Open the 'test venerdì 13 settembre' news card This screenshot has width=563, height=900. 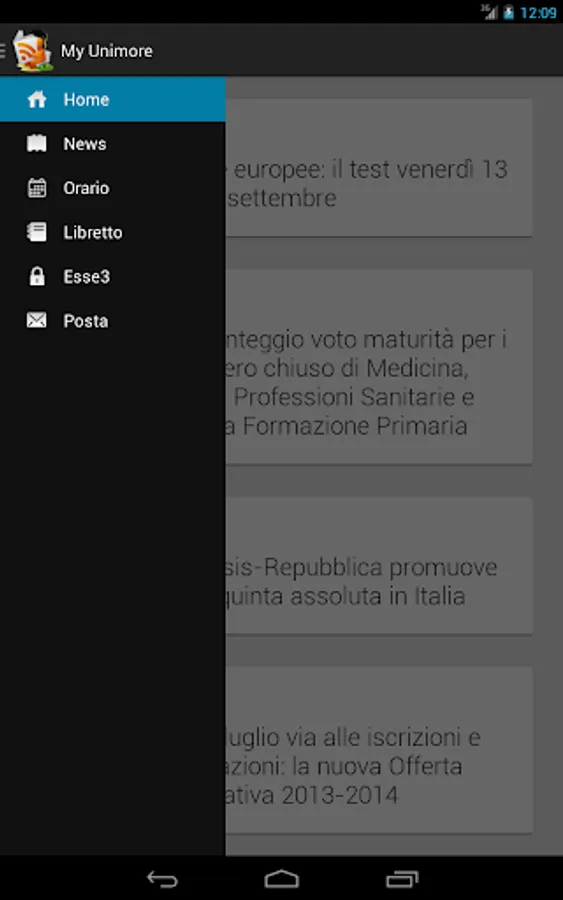[x=379, y=168]
